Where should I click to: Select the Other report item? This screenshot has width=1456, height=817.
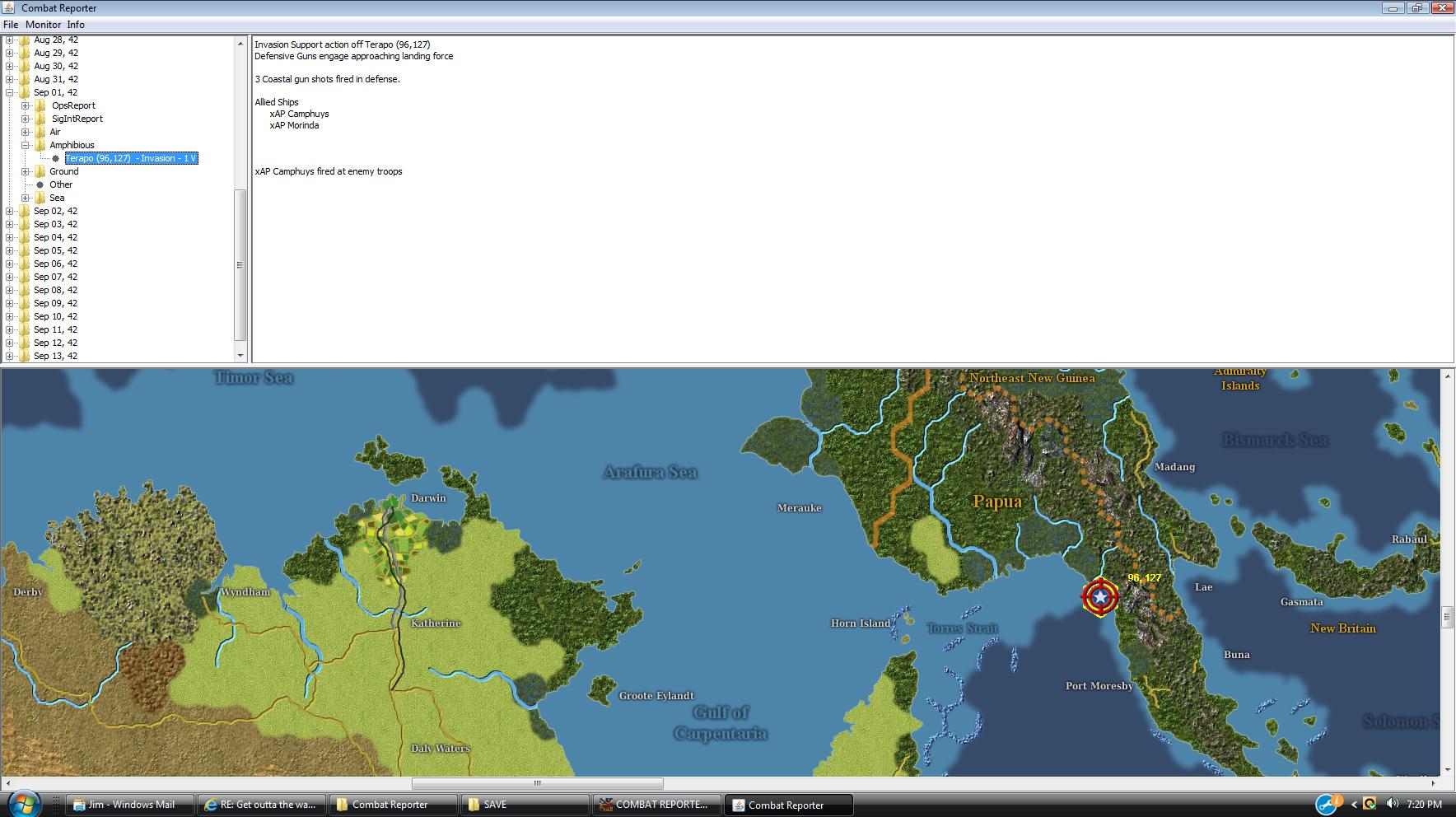[61, 184]
